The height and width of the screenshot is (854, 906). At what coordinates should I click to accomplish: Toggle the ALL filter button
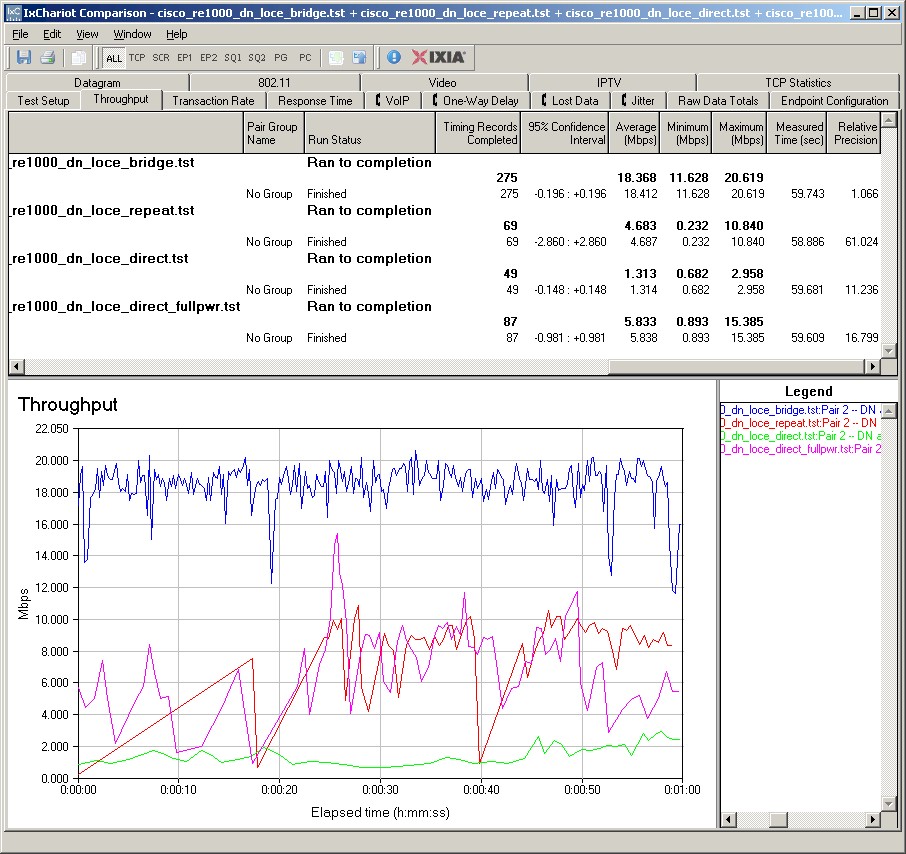114,58
